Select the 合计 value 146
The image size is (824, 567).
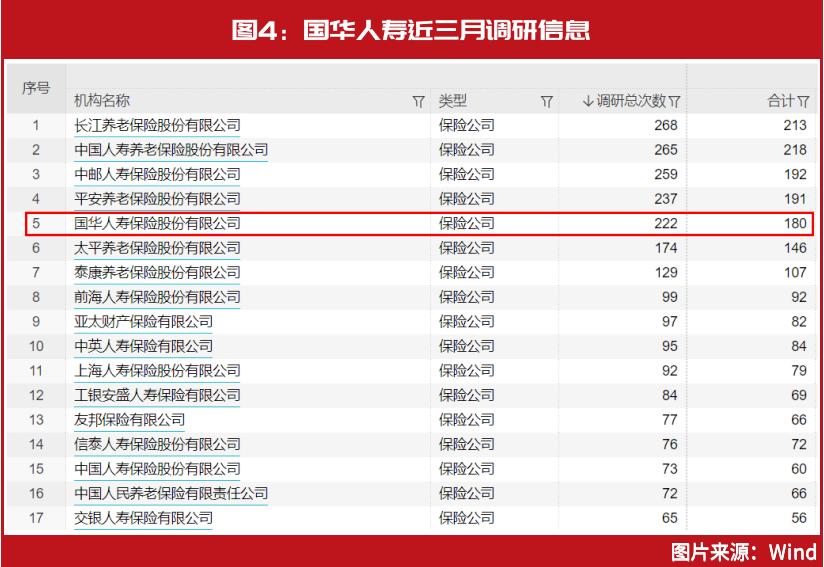(x=795, y=248)
